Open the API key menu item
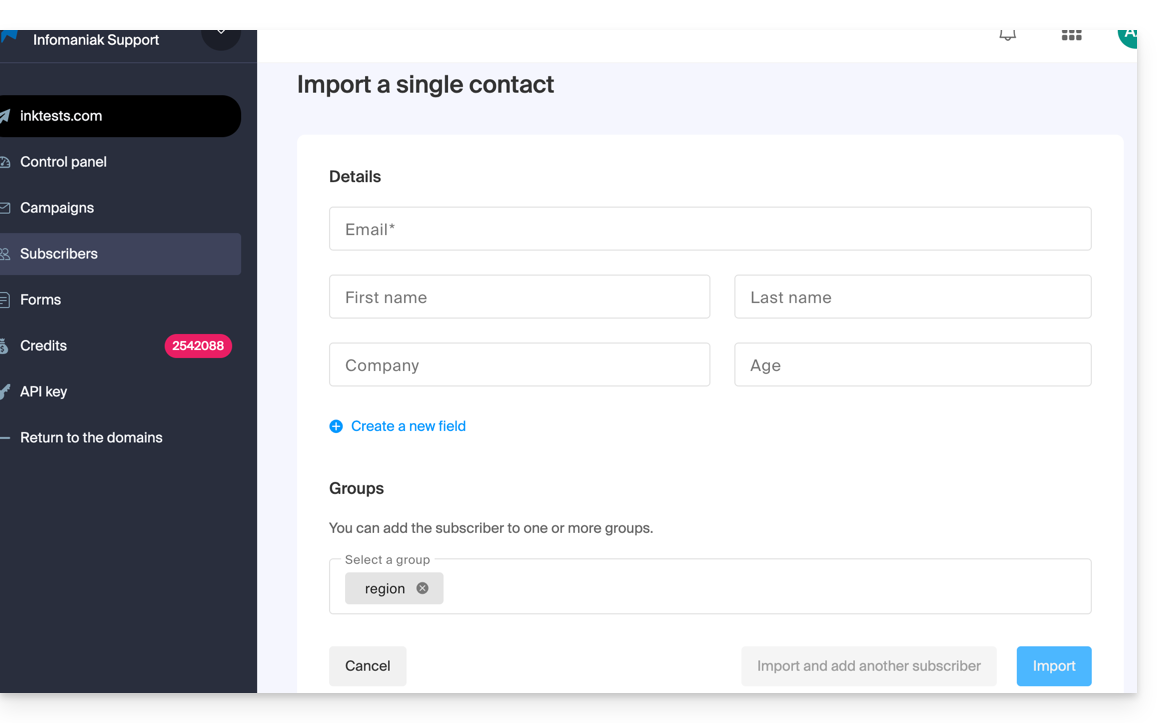1167x723 pixels. [x=43, y=392]
